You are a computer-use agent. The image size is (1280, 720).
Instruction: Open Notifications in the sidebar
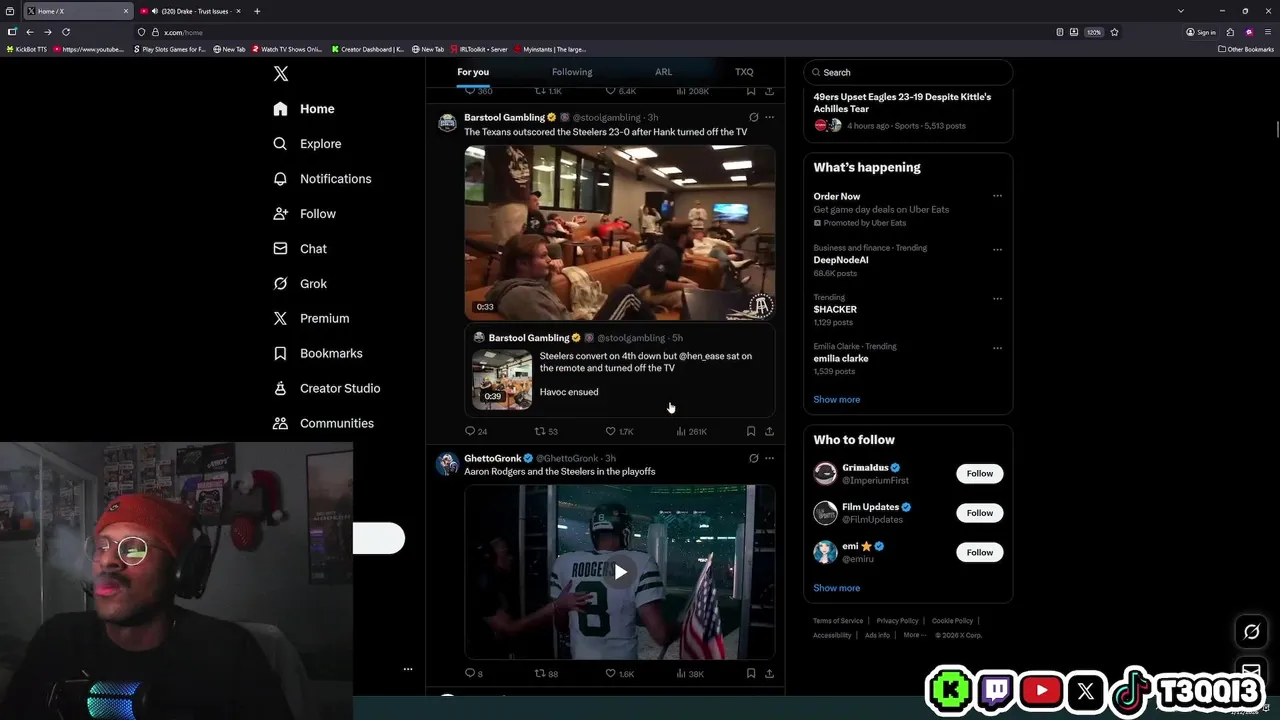click(x=322, y=179)
